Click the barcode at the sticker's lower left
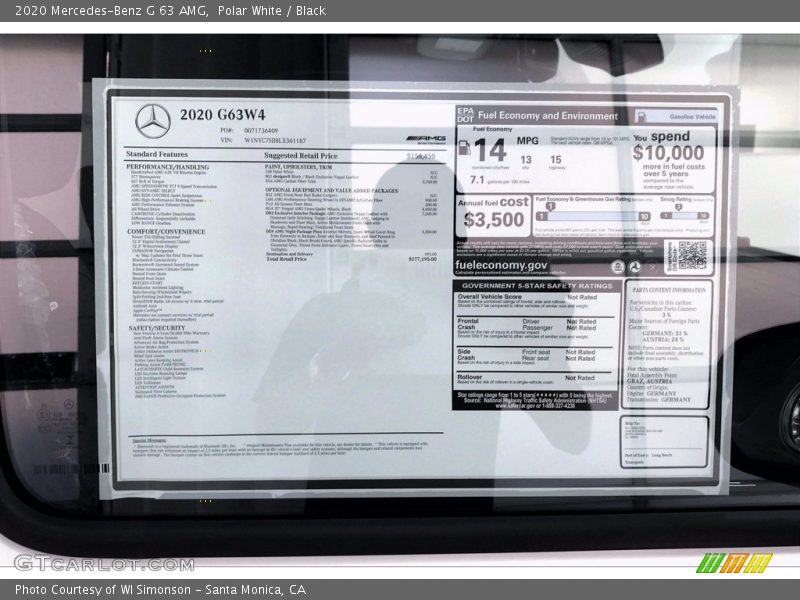800x600 pixels. coord(71,468)
